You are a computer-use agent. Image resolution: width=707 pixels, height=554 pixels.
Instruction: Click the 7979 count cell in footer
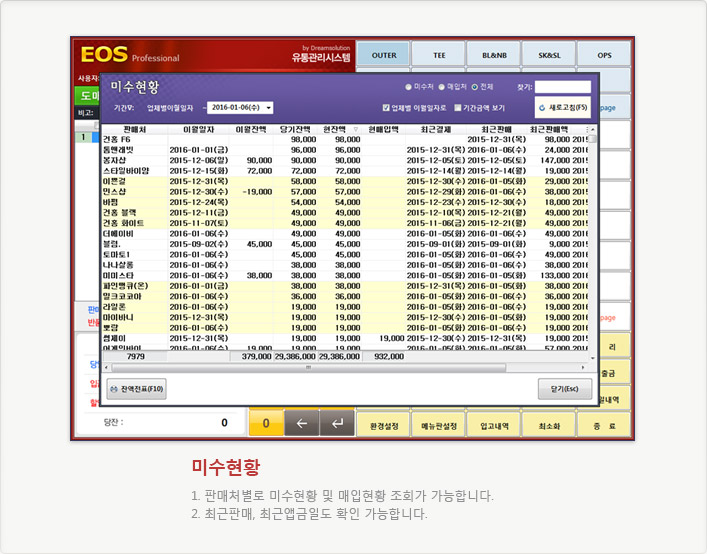click(135, 357)
